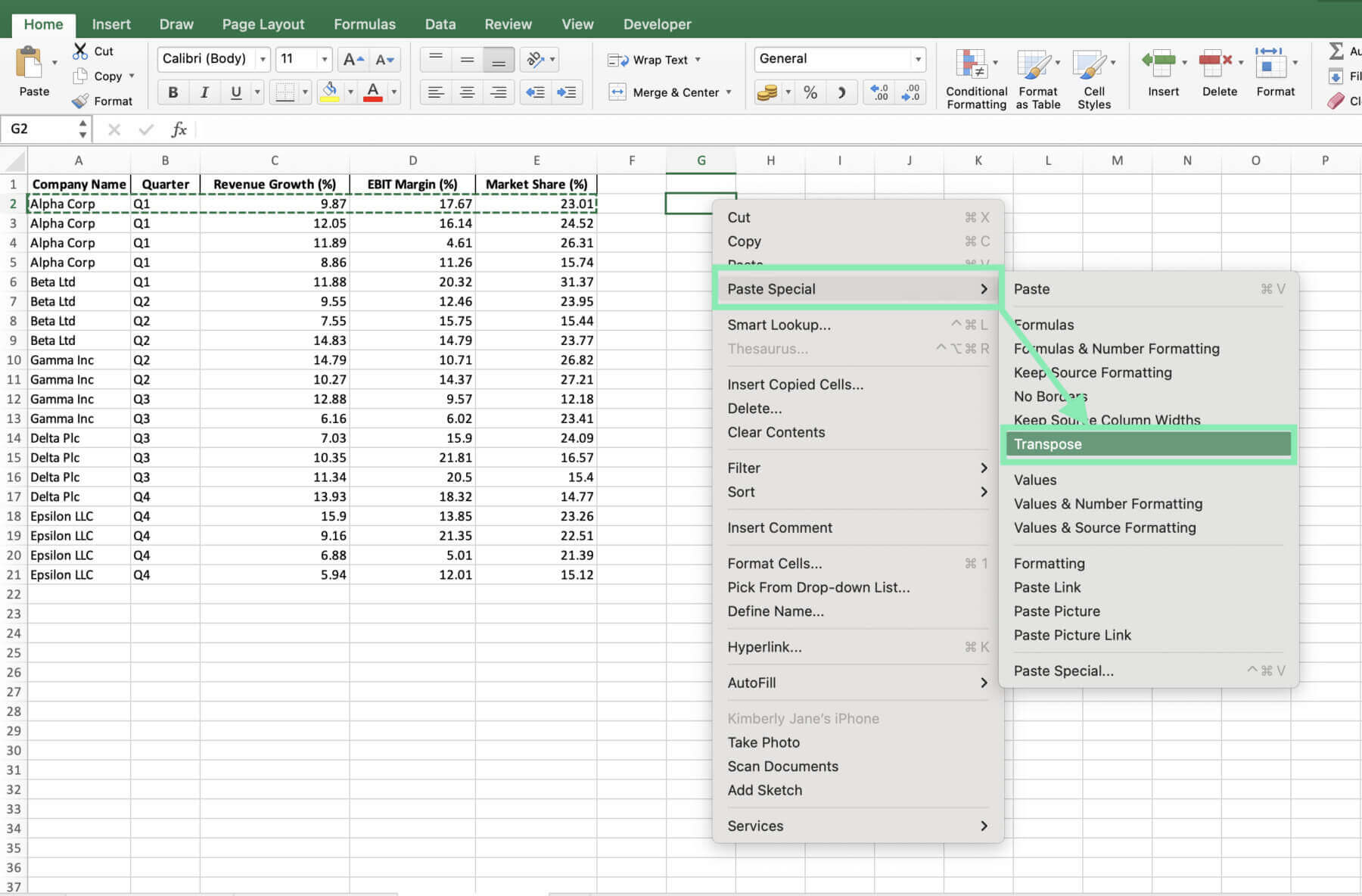Image resolution: width=1362 pixels, height=896 pixels.
Task: Toggle underline formatting
Action: tap(236, 92)
